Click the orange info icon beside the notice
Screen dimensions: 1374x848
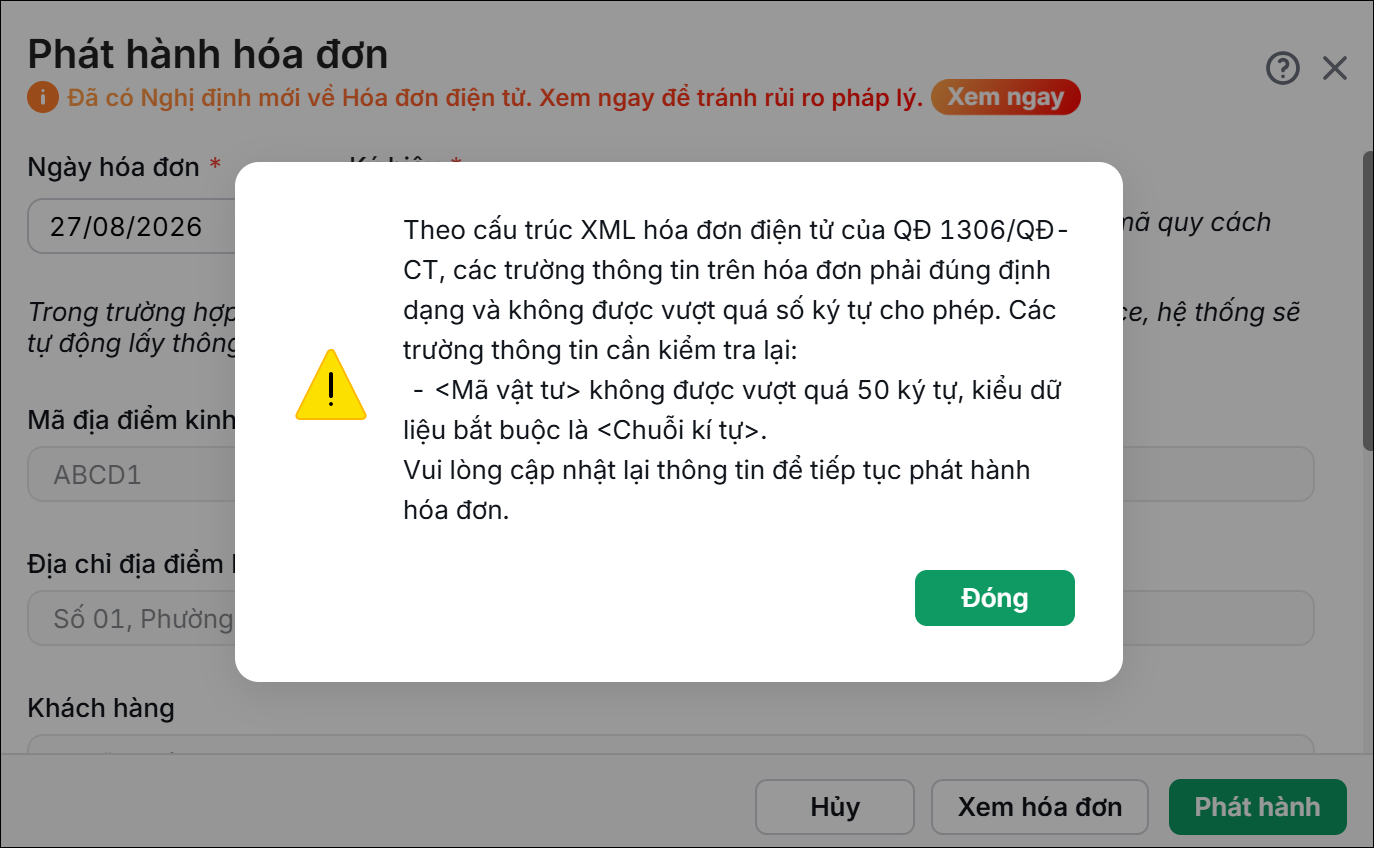[x=43, y=98]
